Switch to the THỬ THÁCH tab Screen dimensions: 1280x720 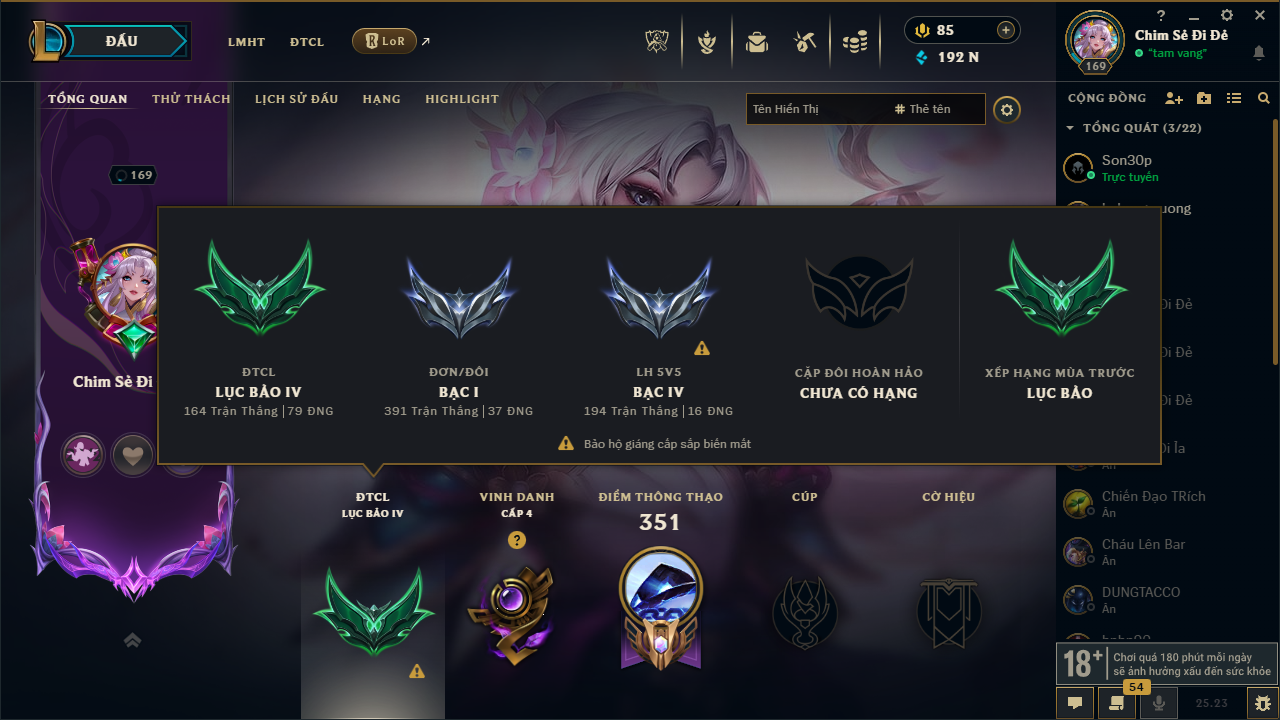tap(191, 99)
